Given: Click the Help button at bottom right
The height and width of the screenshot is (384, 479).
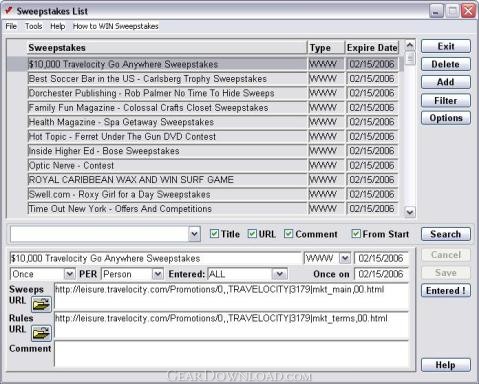Looking at the screenshot, I should [x=446, y=365].
